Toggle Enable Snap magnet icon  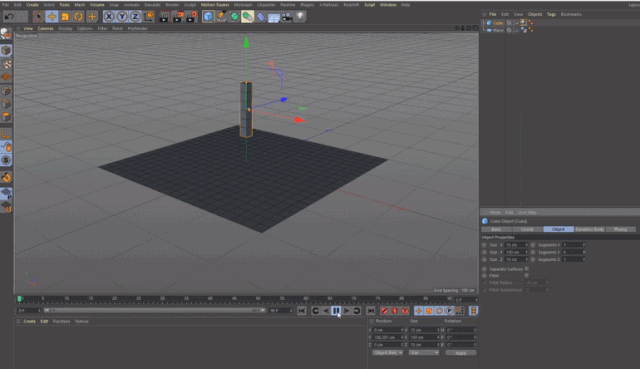tap(6, 178)
